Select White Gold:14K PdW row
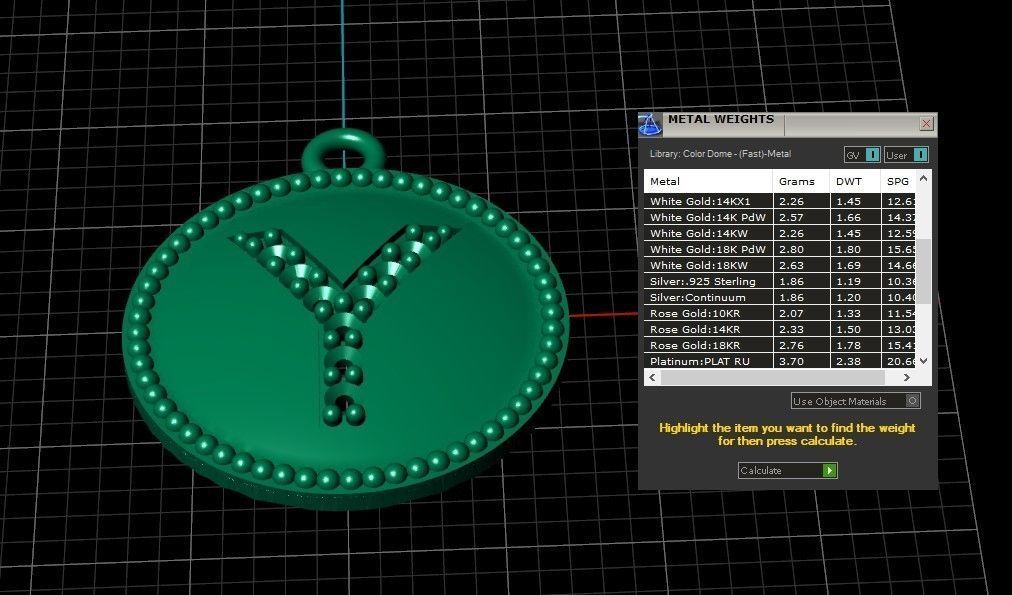 coord(779,217)
